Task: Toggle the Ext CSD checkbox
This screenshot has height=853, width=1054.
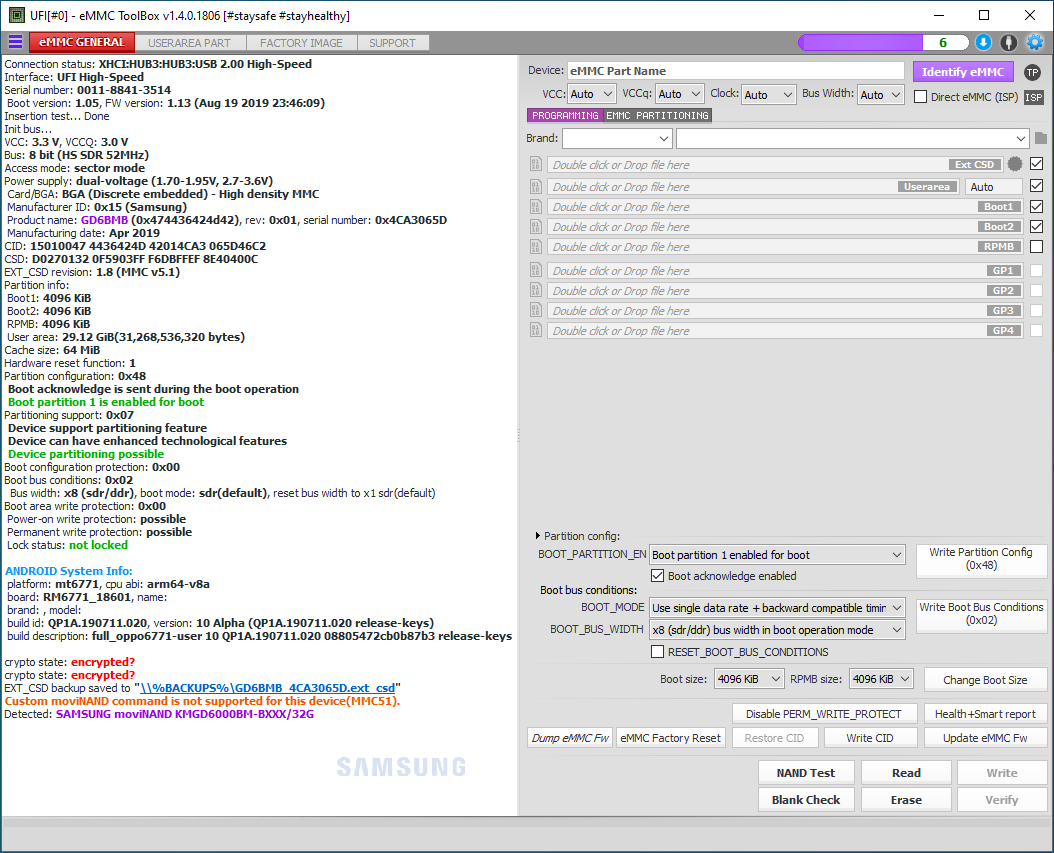Action: click(1037, 164)
